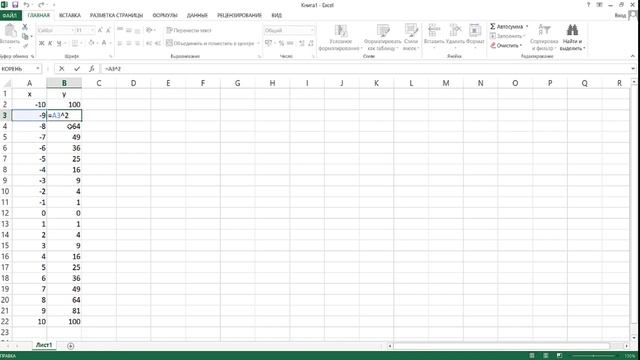Apply percent style with the % icon
Viewport: 640px width, 360px height.
click(281, 43)
